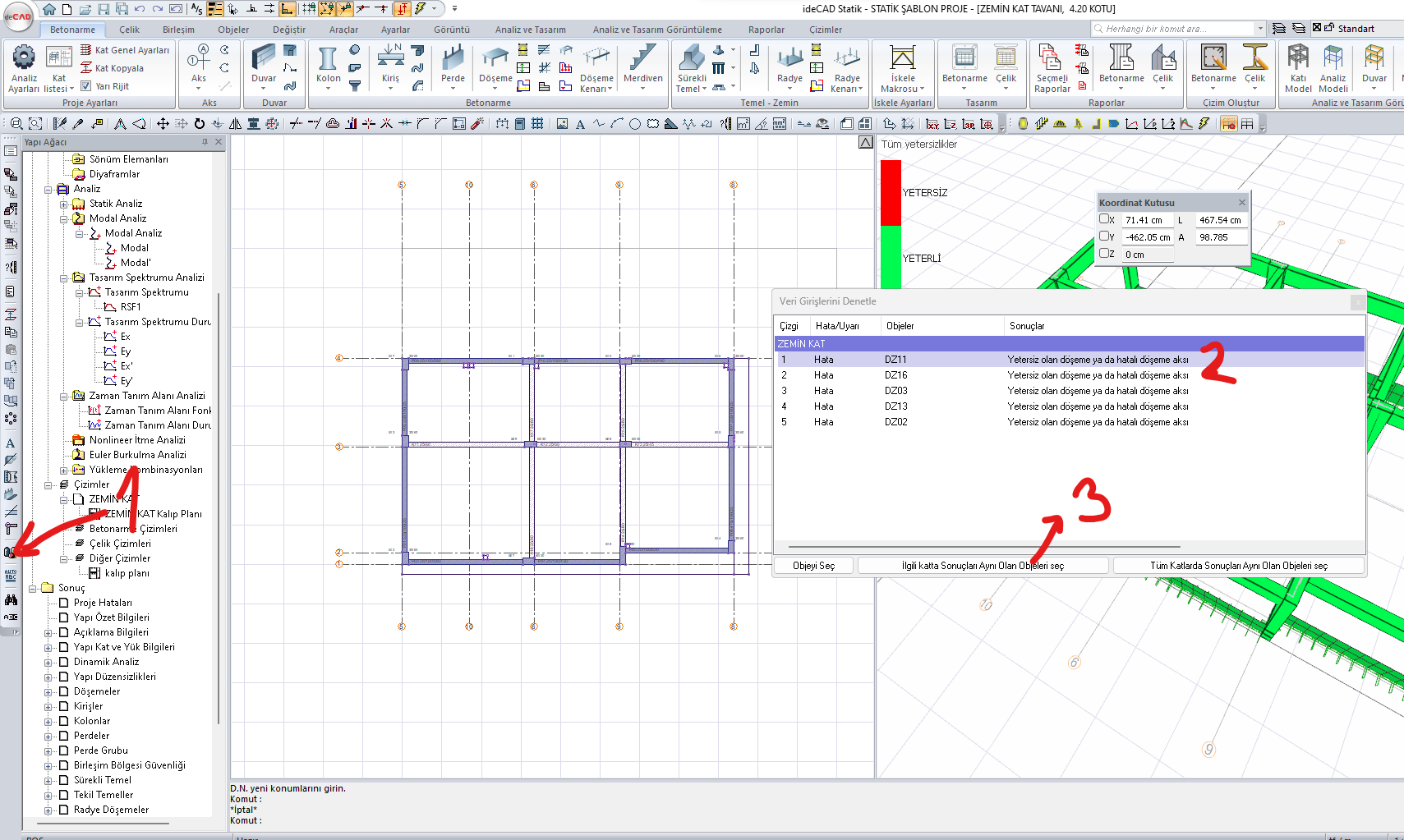
Task: Expand the Döşemeler tree node
Action: pyautogui.click(x=48, y=691)
